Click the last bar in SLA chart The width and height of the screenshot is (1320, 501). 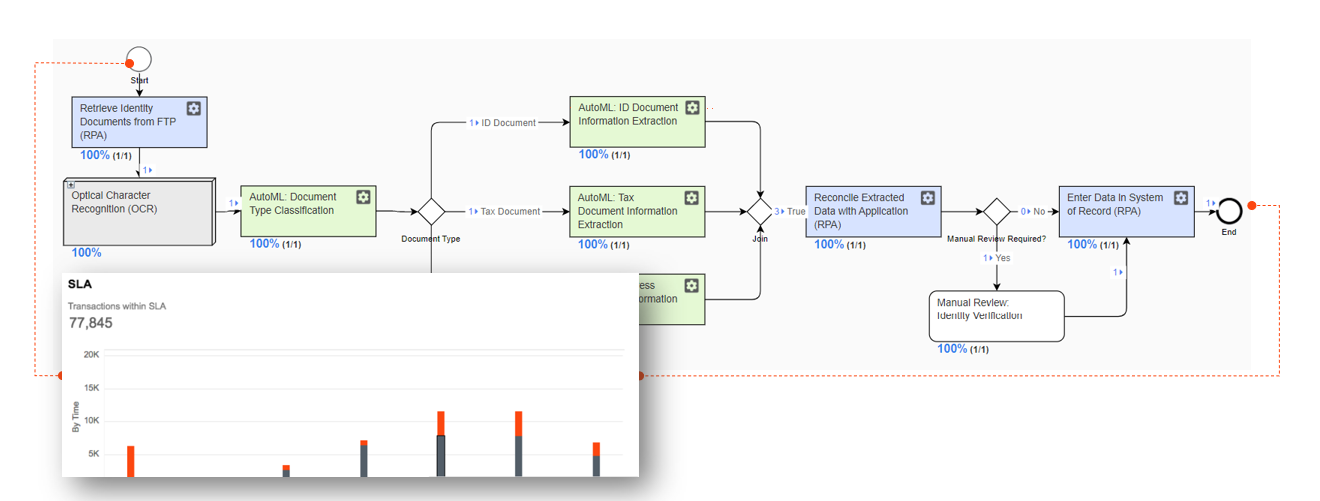pyautogui.click(x=596, y=459)
